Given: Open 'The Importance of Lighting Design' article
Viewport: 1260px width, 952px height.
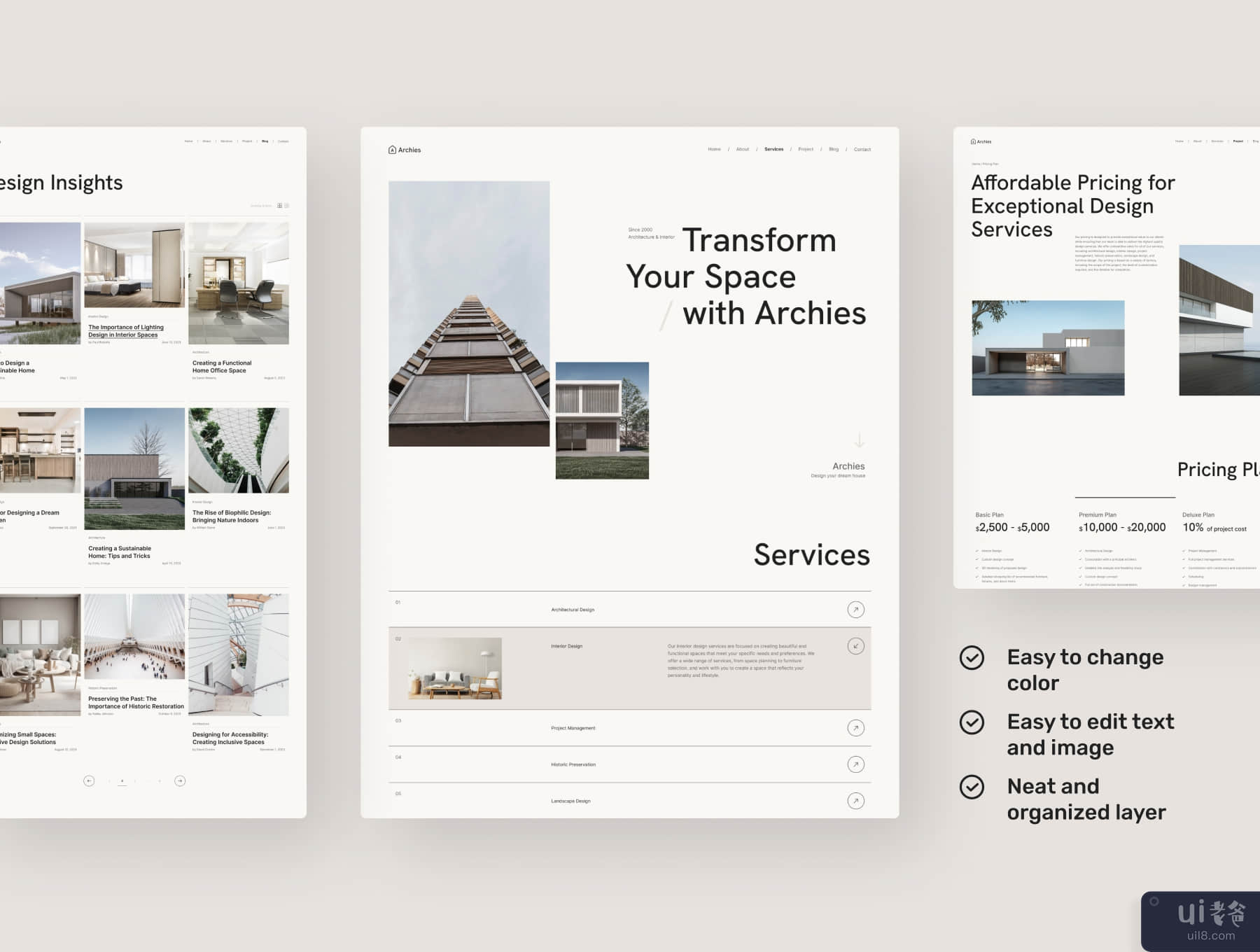Looking at the screenshot, I should 126,331.
